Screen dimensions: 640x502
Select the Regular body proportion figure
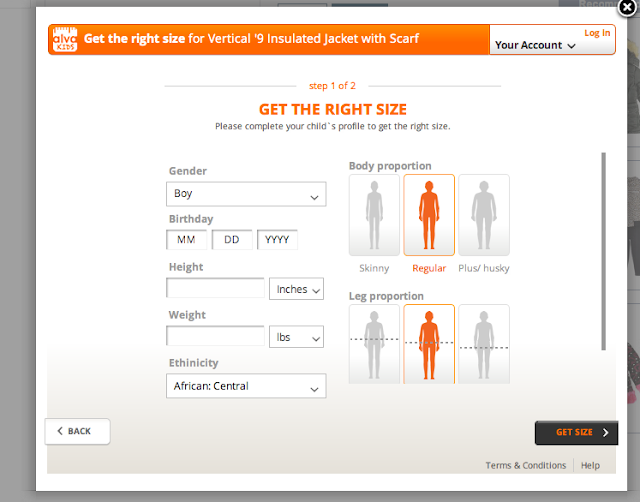(429, 215)
